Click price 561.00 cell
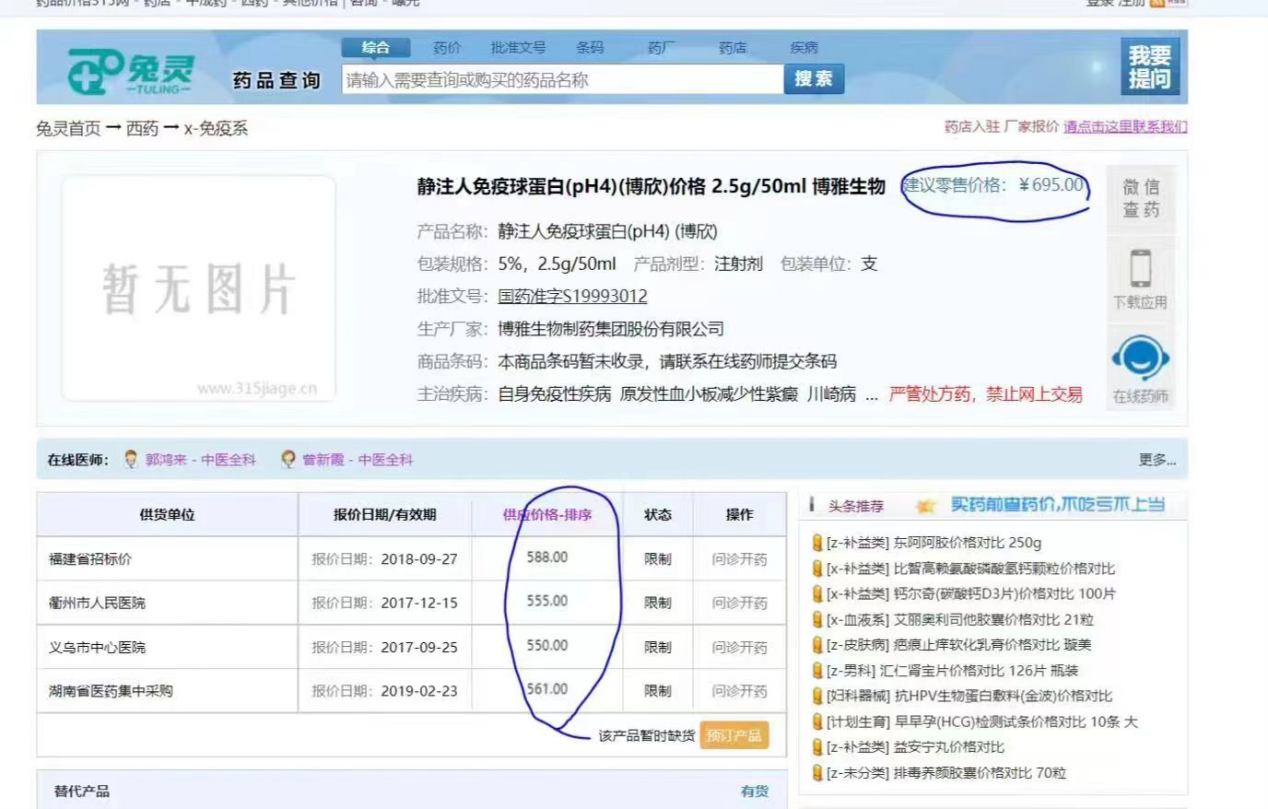Screen dimensions: 1268x809 (x=547, y=689)
